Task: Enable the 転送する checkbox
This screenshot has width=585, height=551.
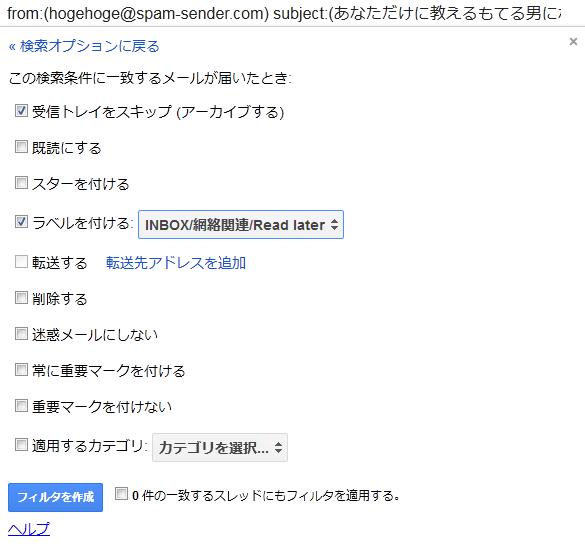Action: point(21,262)
